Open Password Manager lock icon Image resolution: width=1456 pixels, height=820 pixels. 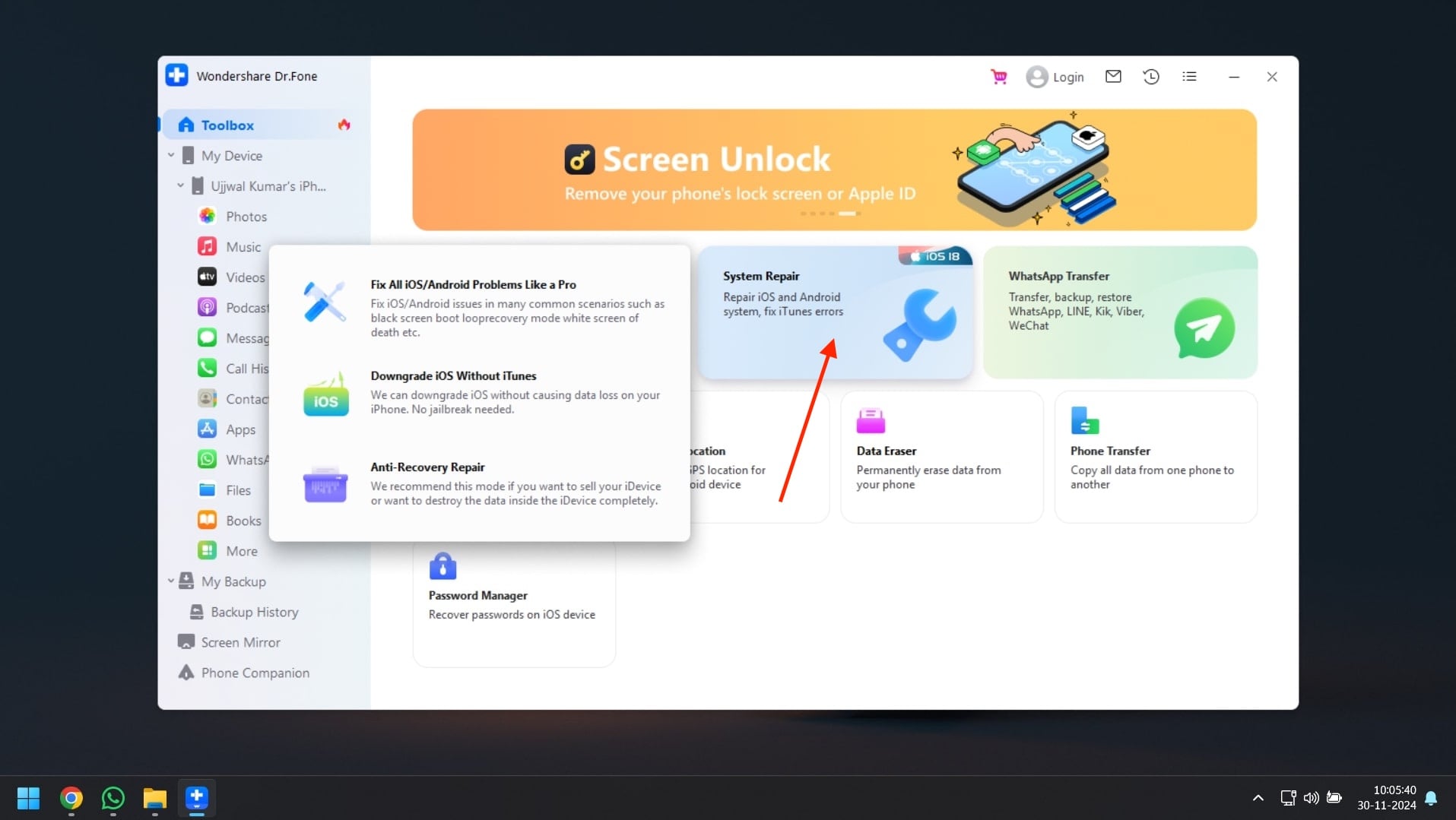click(x=443, y=566)
